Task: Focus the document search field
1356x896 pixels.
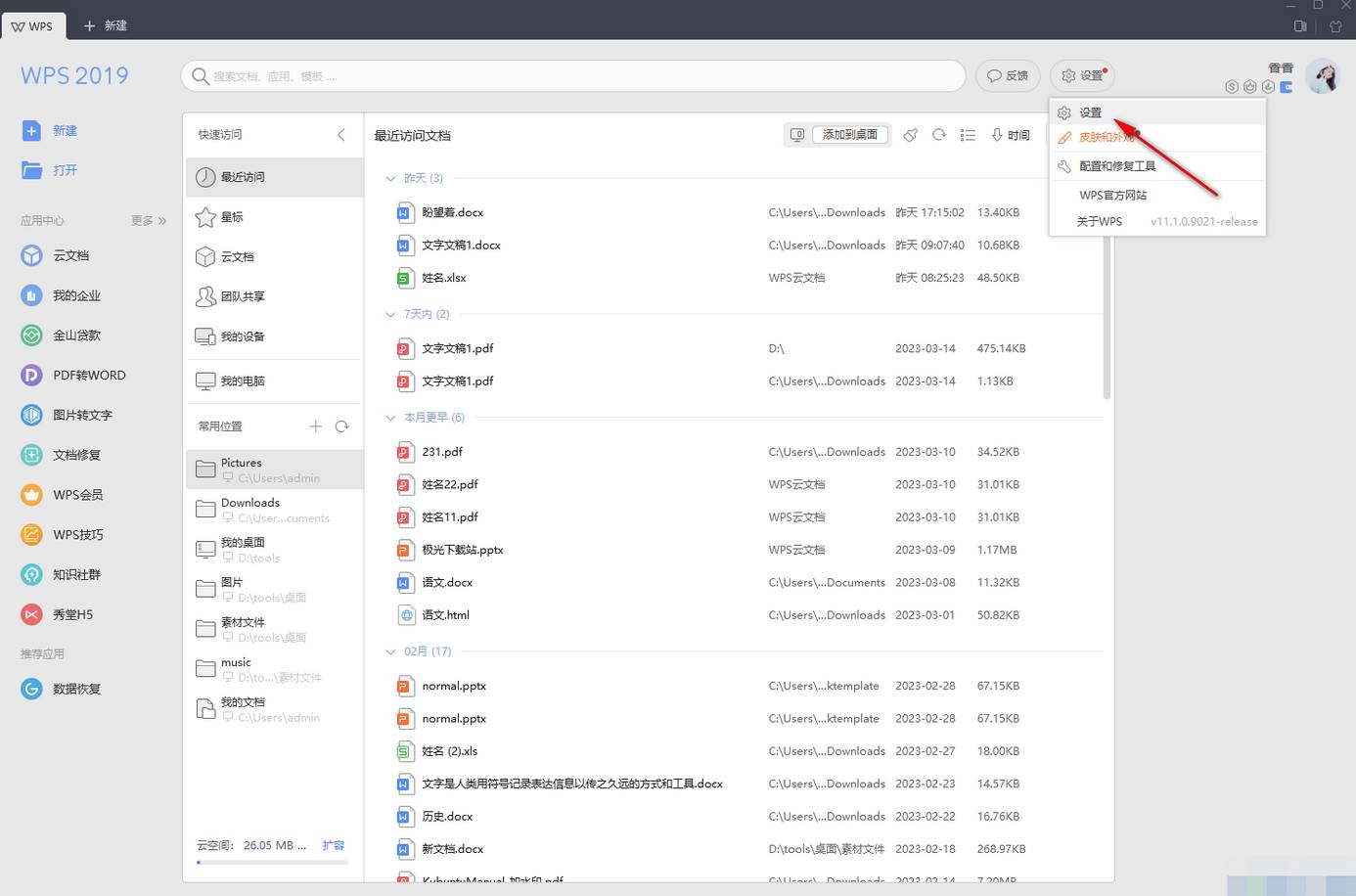Action: click(x=573, y=75)
